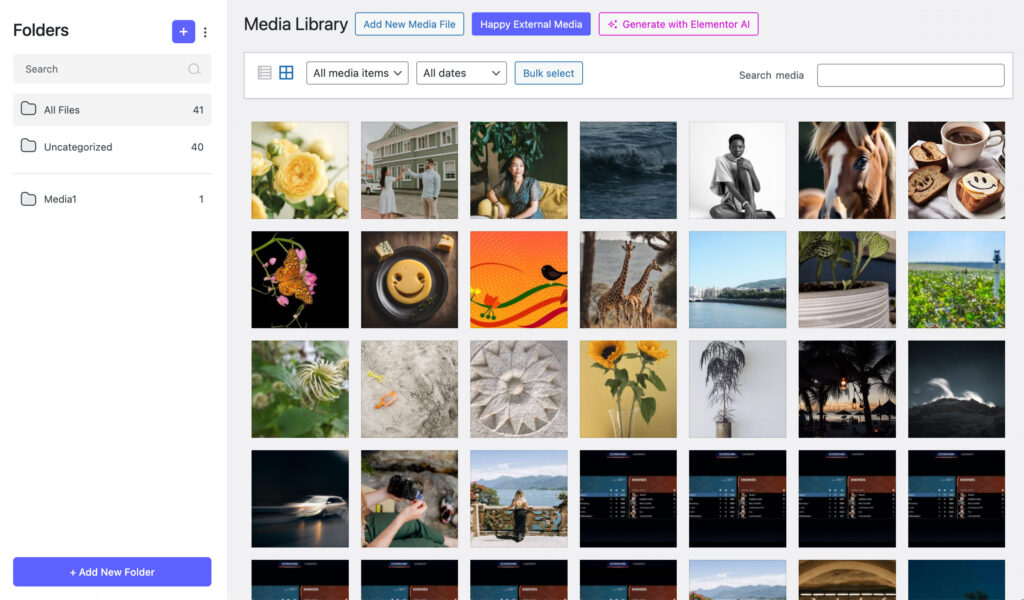This screenshot has height=600, width=1024.
Task: Select the sand with orange toy photo
Action: 409,389
